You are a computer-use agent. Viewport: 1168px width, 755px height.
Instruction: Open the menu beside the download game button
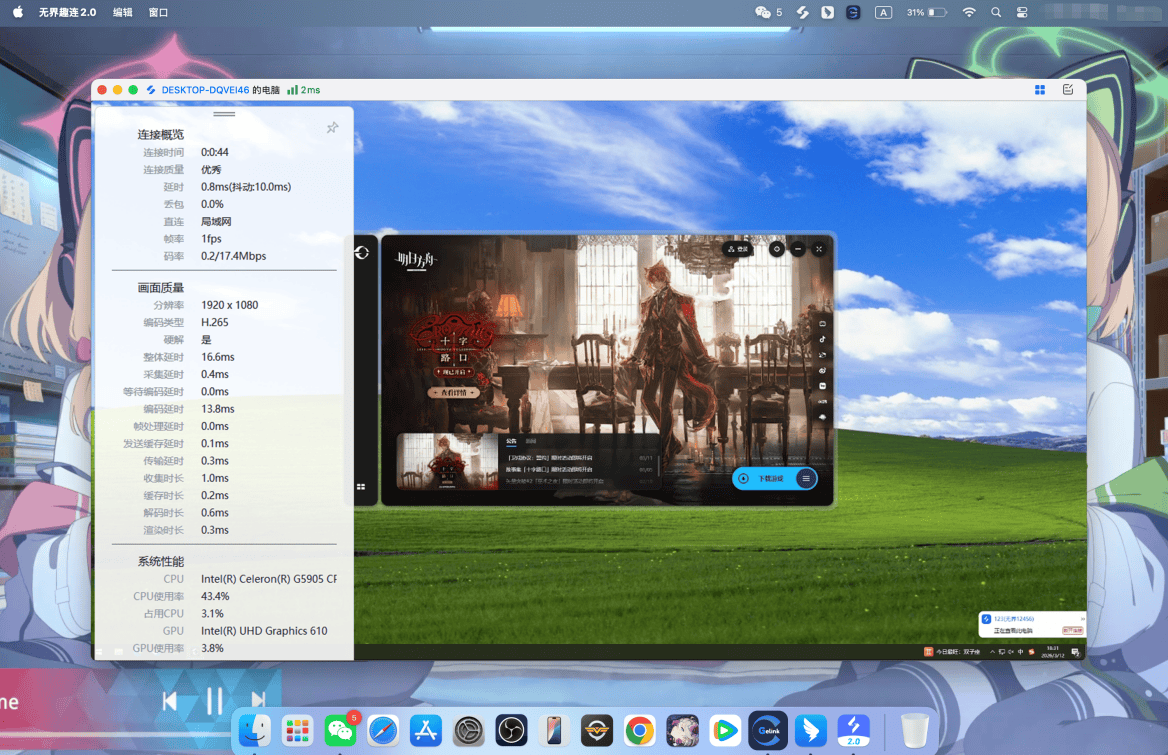[x=805, y=479]
